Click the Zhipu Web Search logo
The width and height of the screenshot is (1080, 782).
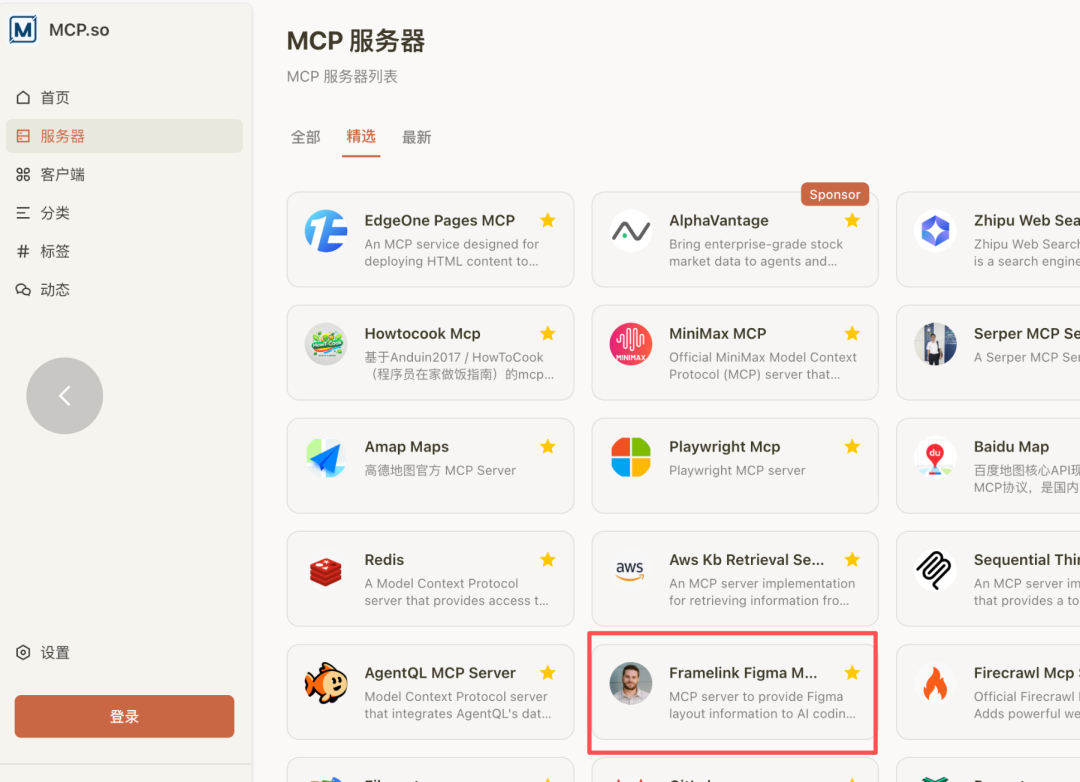[935, 231]
